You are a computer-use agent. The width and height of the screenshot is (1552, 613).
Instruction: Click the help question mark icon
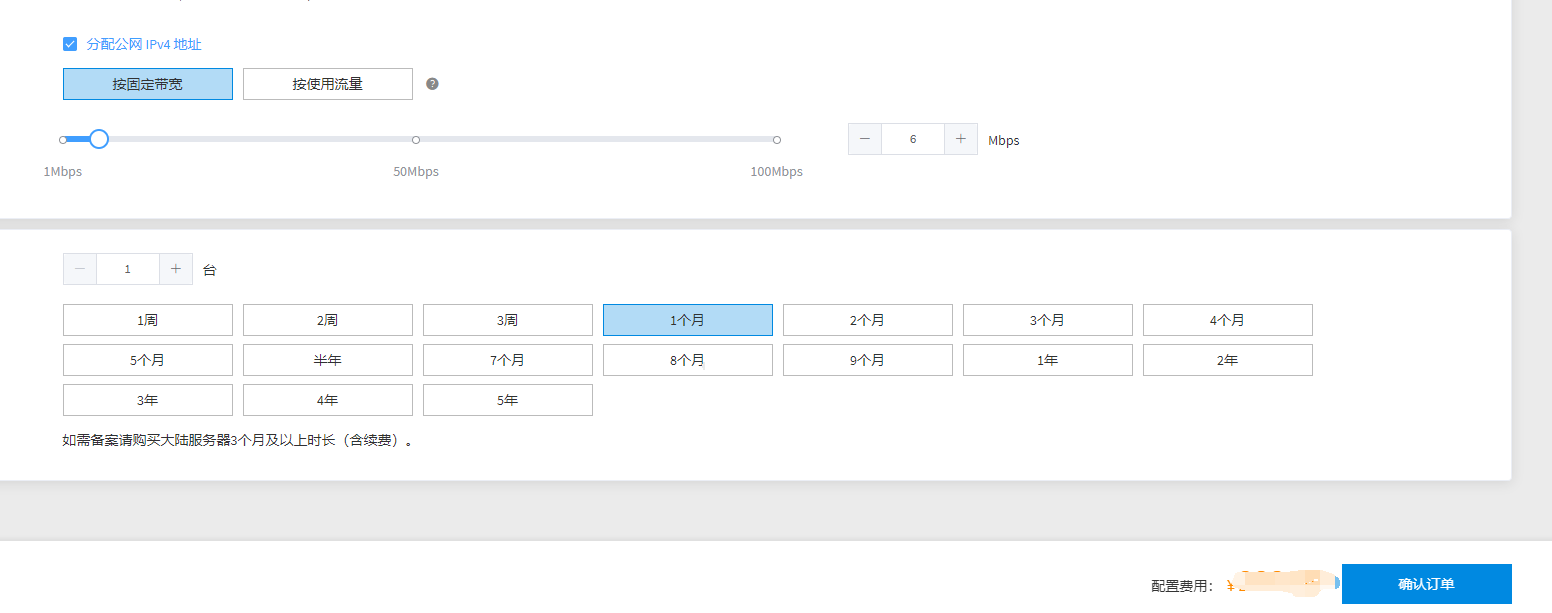pos(432,84)
